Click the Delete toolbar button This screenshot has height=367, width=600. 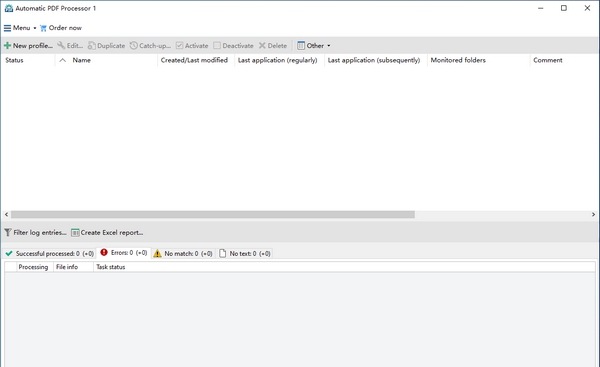tap(273, 46)
